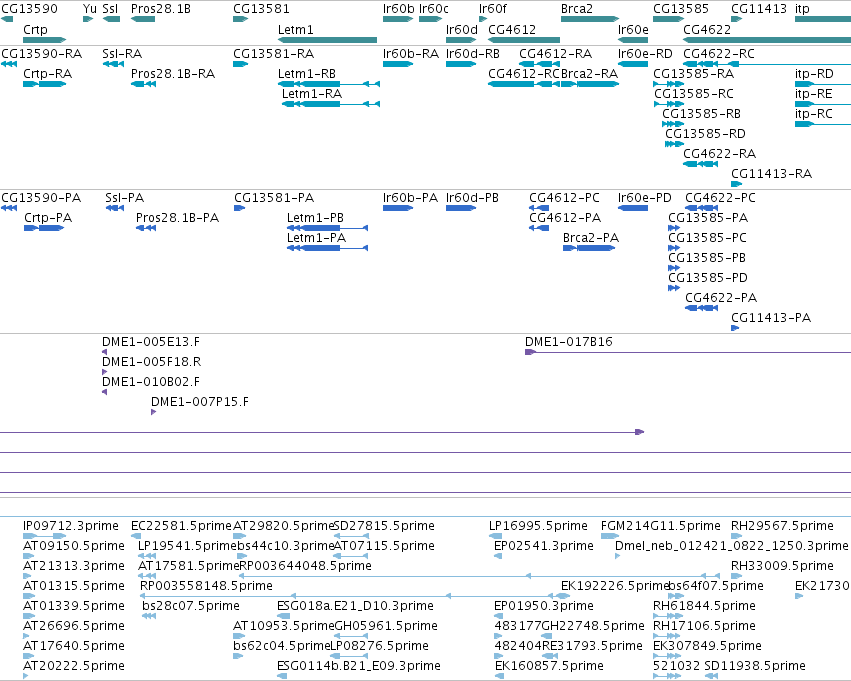Click the Crtp-RA transcript label
851x681 pixels.
(x=47, y=74)
